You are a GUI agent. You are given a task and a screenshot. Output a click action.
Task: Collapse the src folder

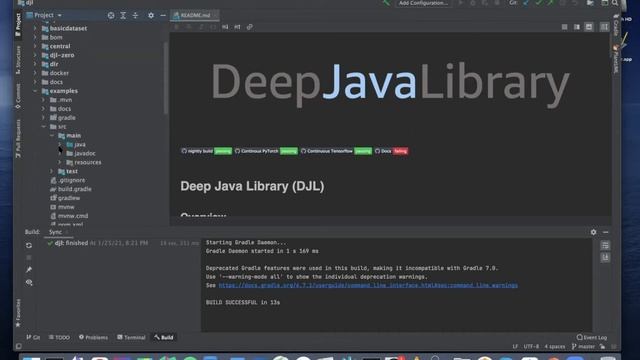[x=44, y=127]
